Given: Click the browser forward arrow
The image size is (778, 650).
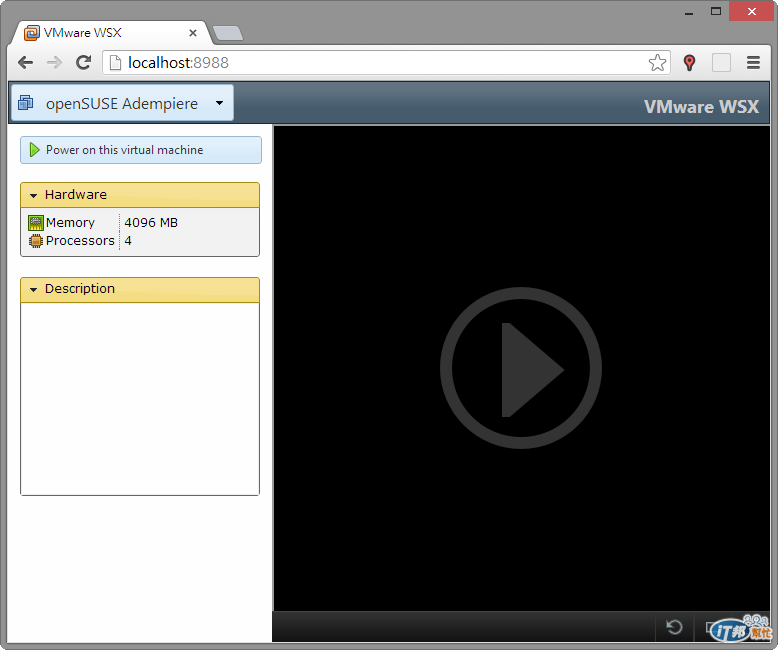Looking at the screenshot, I should pos(54,63).
